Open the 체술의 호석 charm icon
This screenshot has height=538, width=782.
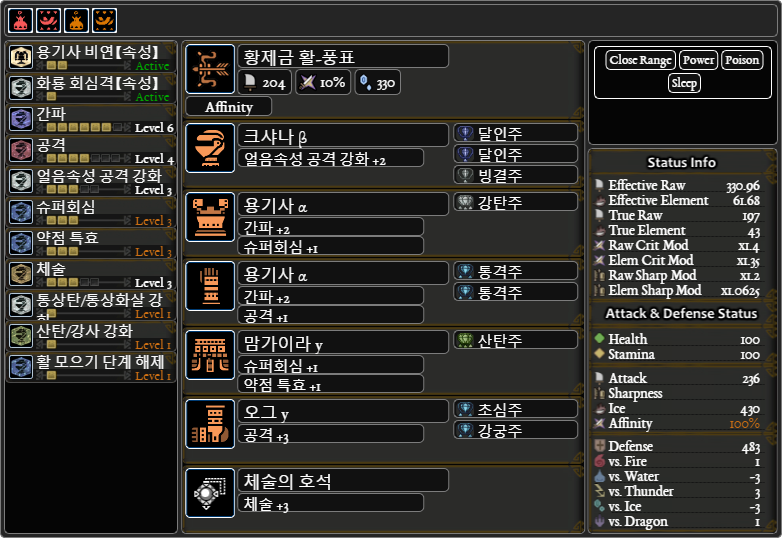210,493
